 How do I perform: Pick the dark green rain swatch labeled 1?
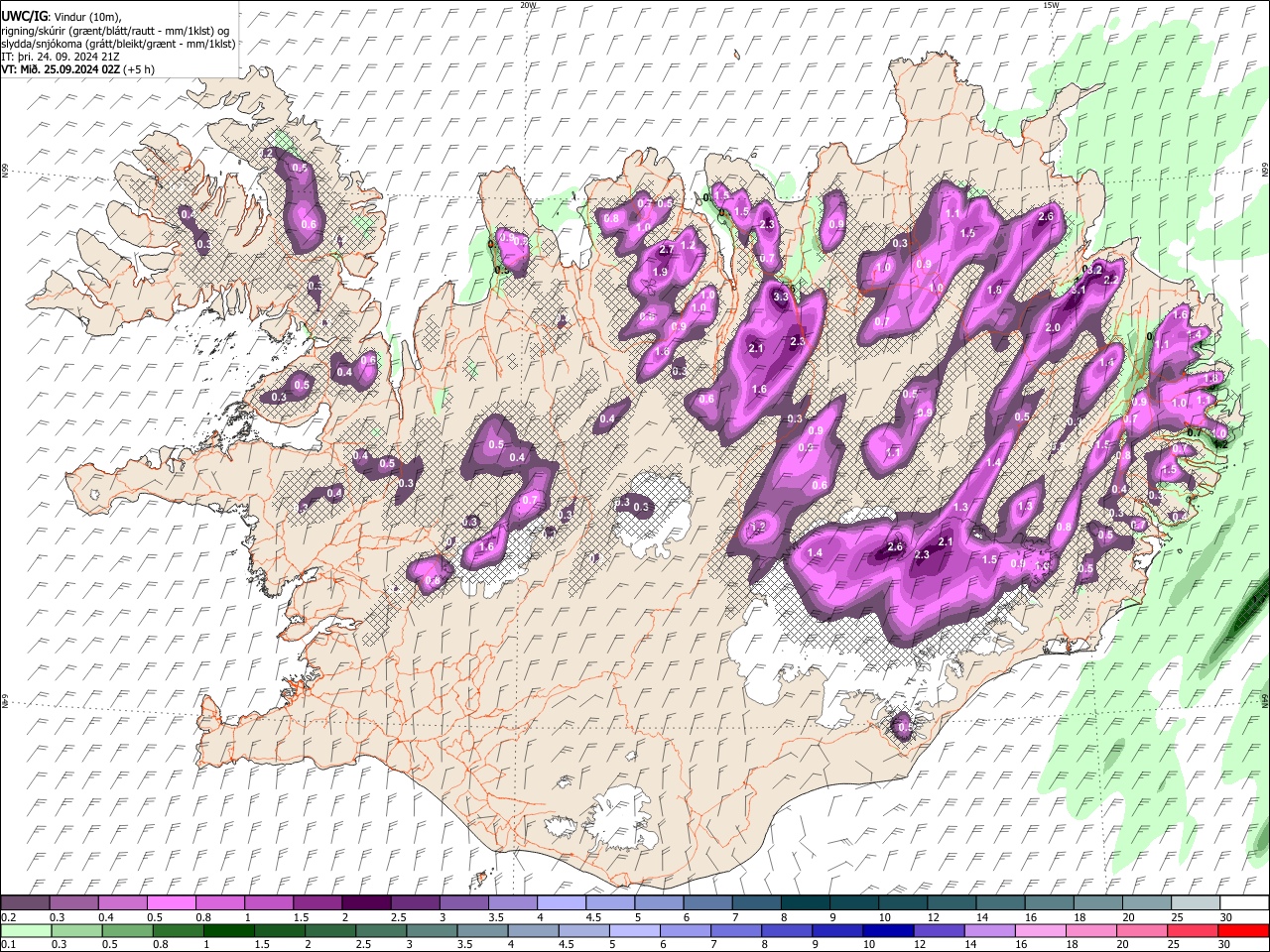[x=228, y=930]
